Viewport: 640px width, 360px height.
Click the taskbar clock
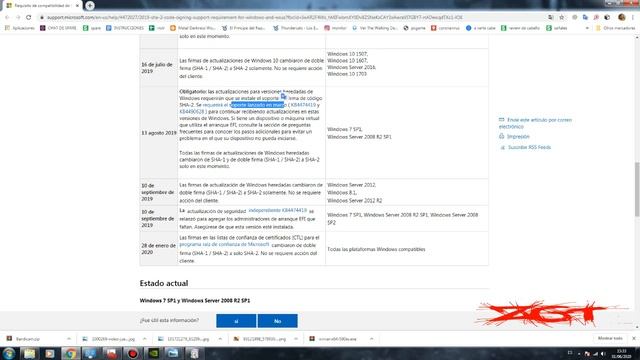621,353
